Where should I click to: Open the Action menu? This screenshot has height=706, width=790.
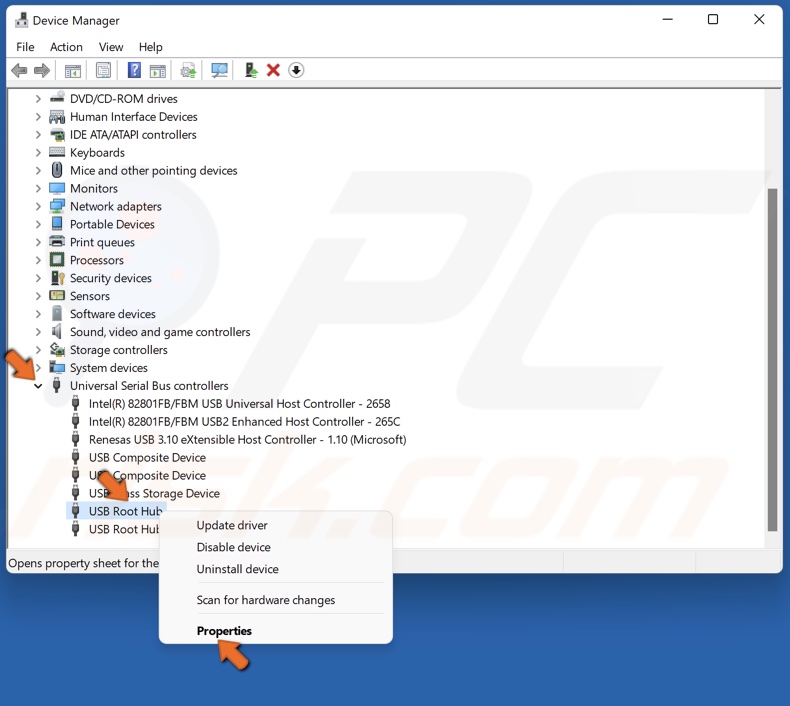click(x=66, y=47)
